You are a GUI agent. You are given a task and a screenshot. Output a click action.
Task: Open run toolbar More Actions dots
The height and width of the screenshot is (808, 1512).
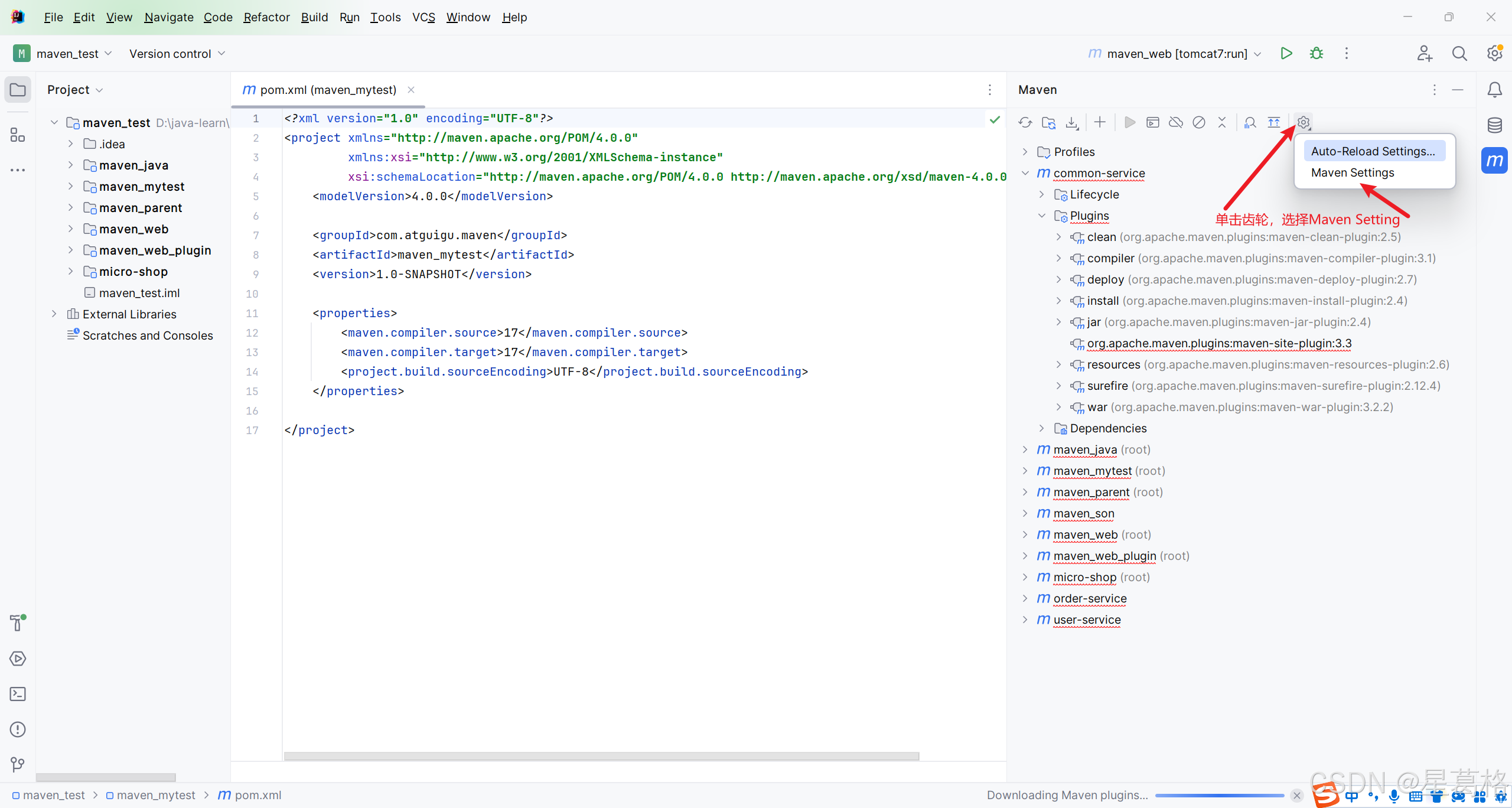pos(1347,53)
